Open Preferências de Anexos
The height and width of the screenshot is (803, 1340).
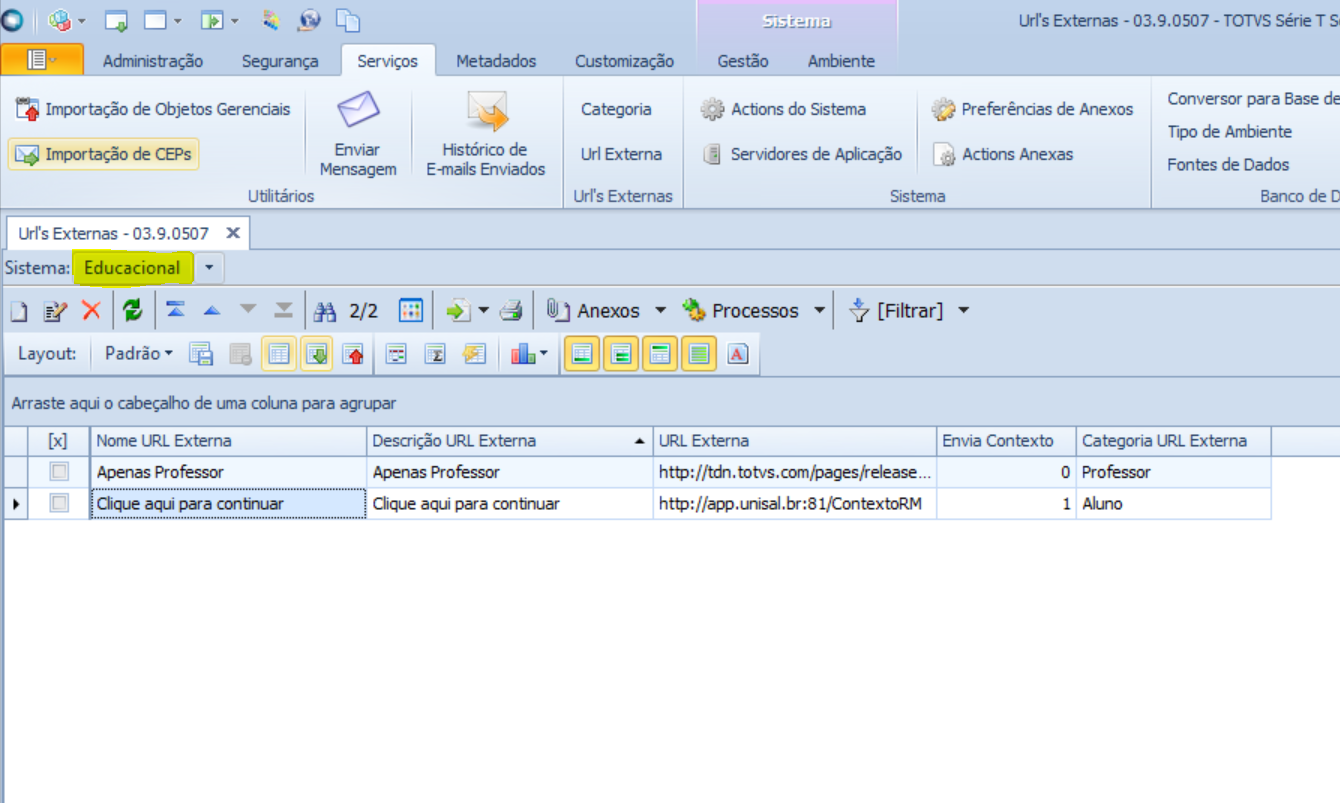pos(1033,109)
